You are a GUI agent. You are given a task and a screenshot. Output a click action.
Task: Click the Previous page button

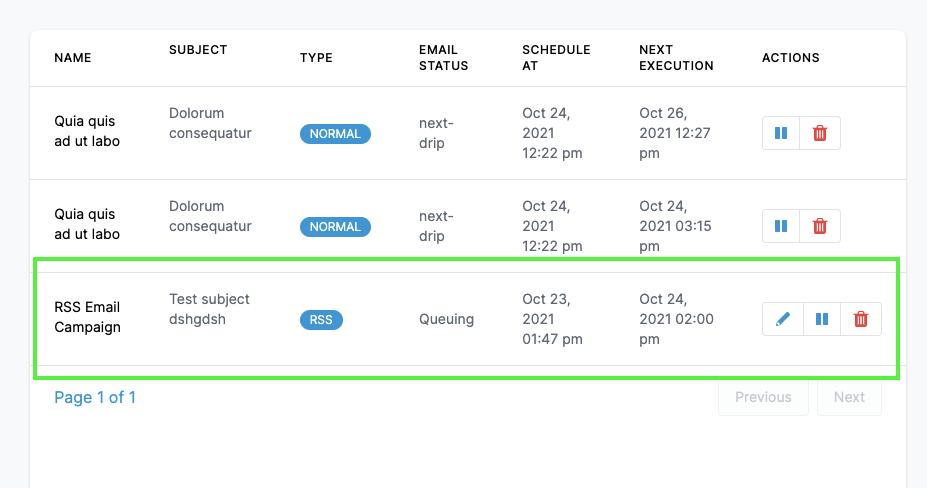pyautogui.click(x=763, y=397)
